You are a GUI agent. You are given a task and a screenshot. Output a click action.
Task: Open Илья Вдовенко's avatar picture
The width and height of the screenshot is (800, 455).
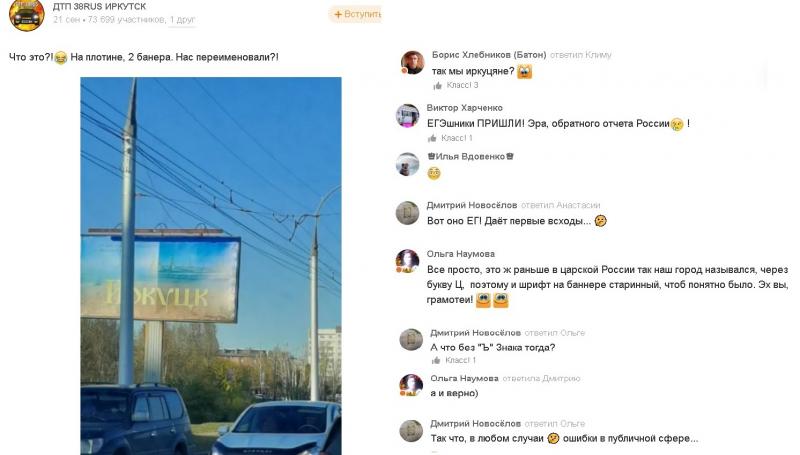point(408,164)
